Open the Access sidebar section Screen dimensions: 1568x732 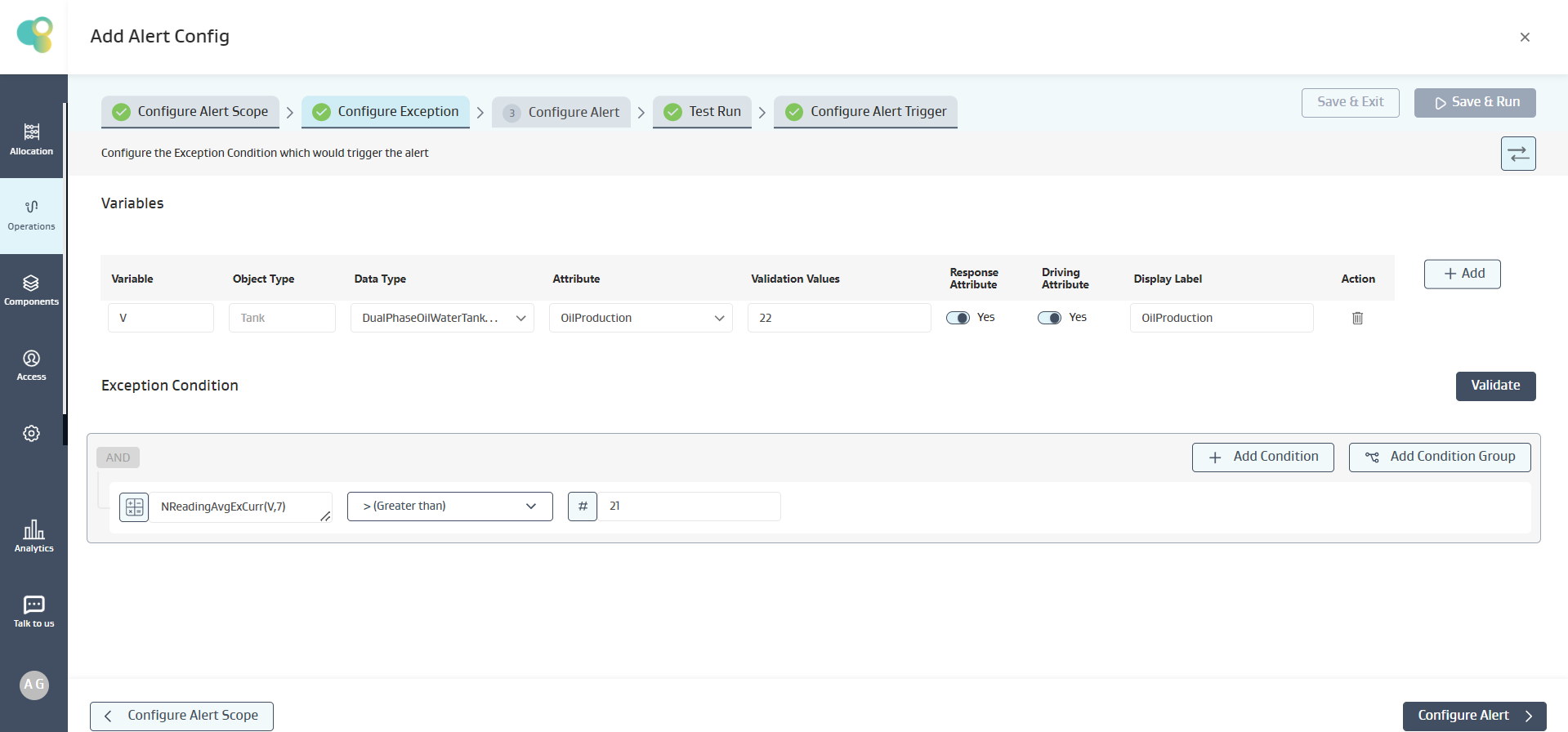[x=31, y=365]
